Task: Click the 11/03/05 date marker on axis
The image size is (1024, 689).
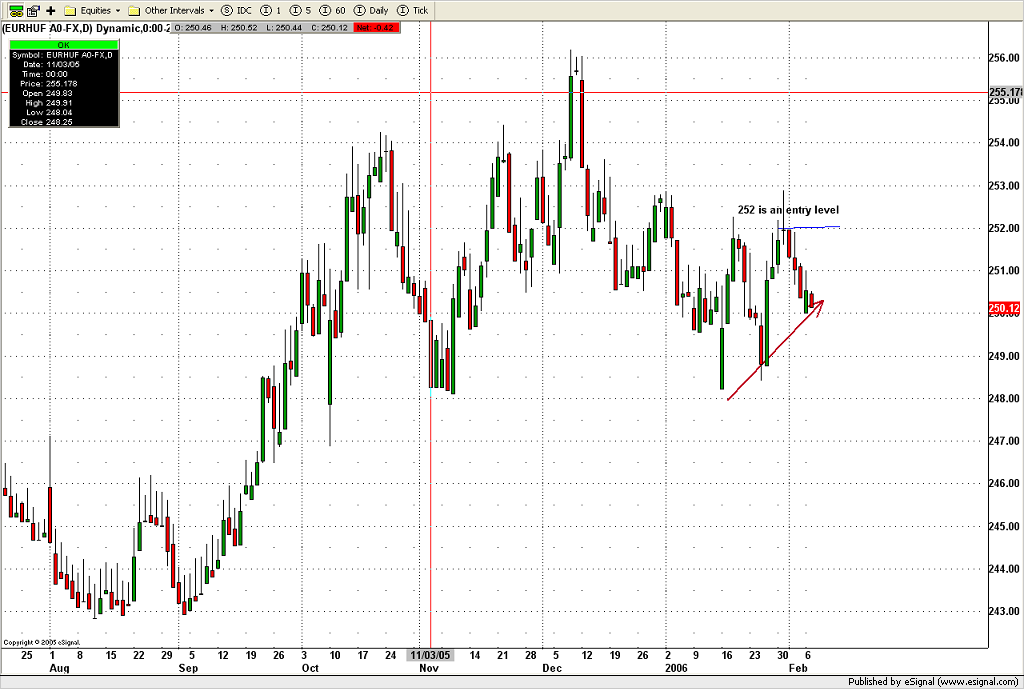Action: coord(430,655)
